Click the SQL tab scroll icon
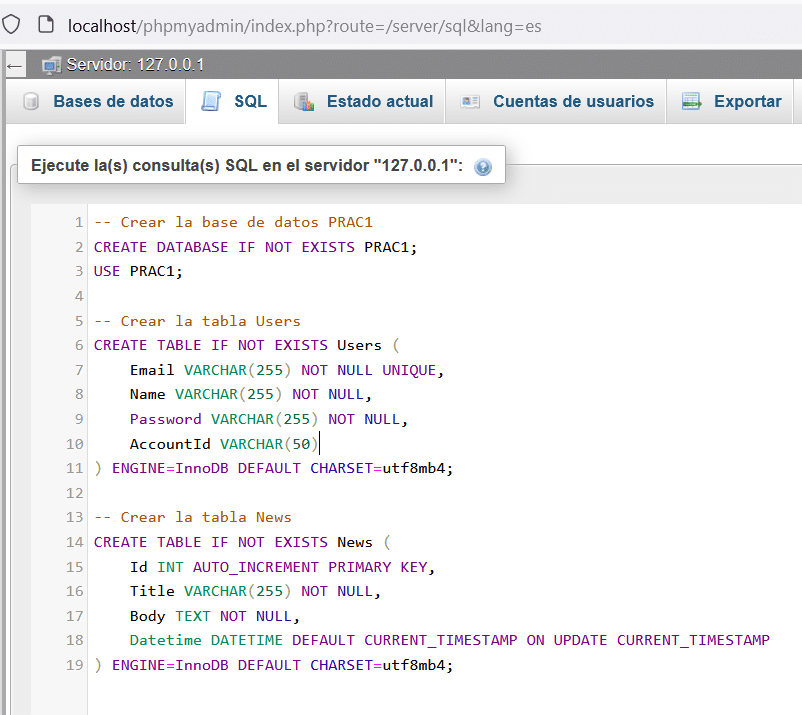Screen dimensions: 802x715 211,101
